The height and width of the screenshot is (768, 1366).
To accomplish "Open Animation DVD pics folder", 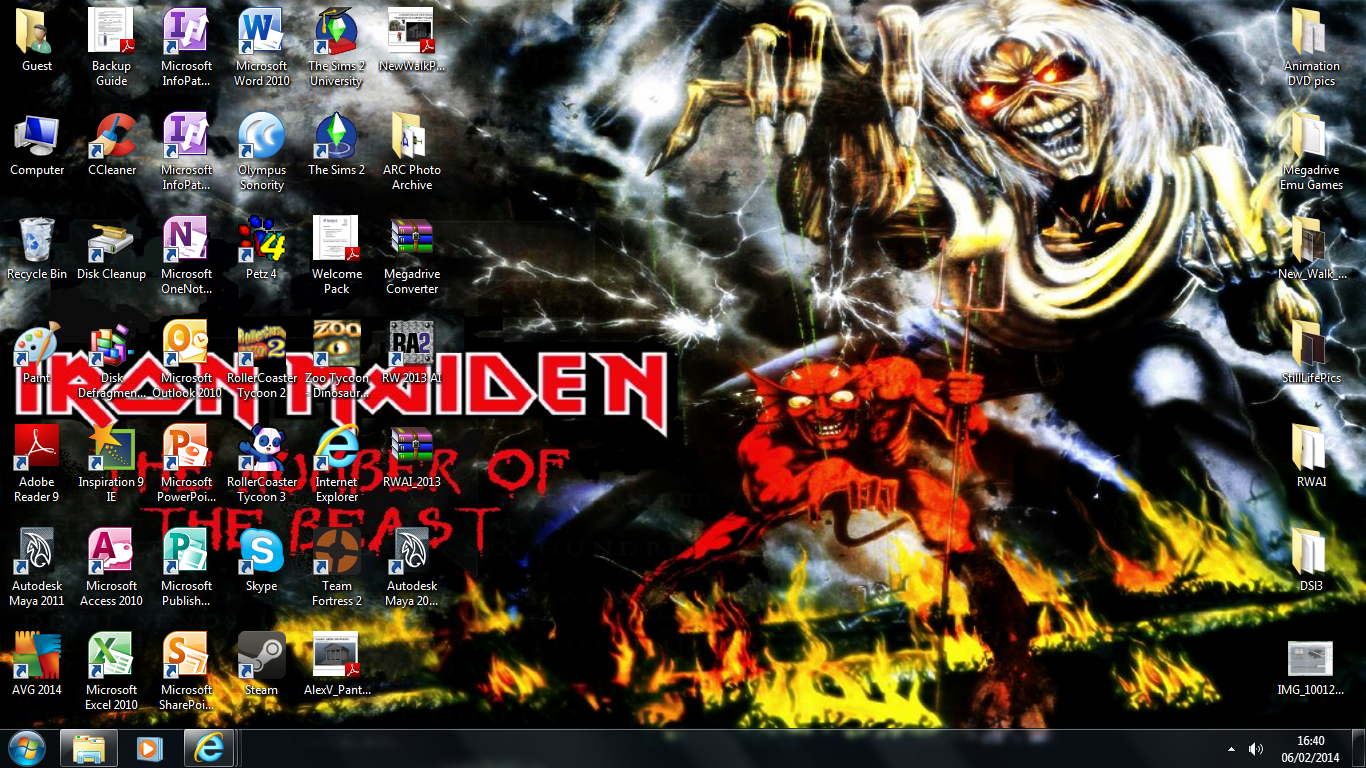I will [1311, 49].
